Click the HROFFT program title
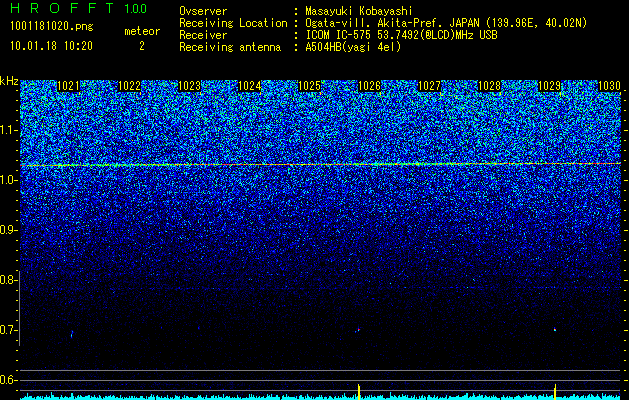Screen dimensions: 629x400 point(62,8)
